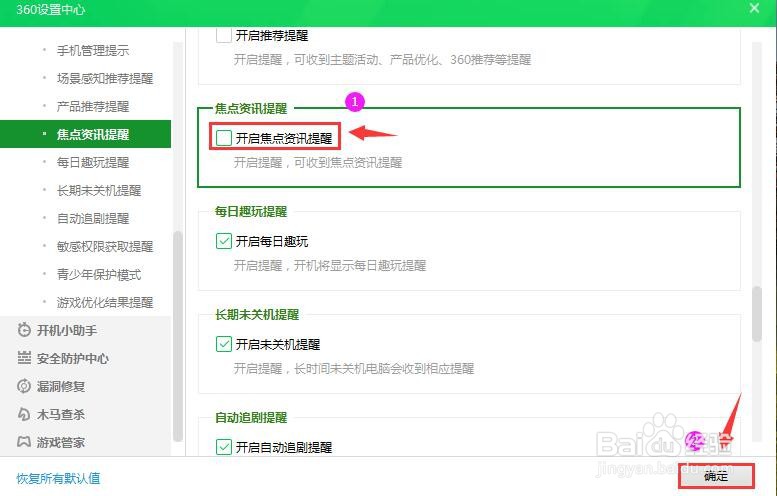Enable the 开启推荐提醒 checkbox
This screenshot has height=496, width=777.
coord(223,35)
